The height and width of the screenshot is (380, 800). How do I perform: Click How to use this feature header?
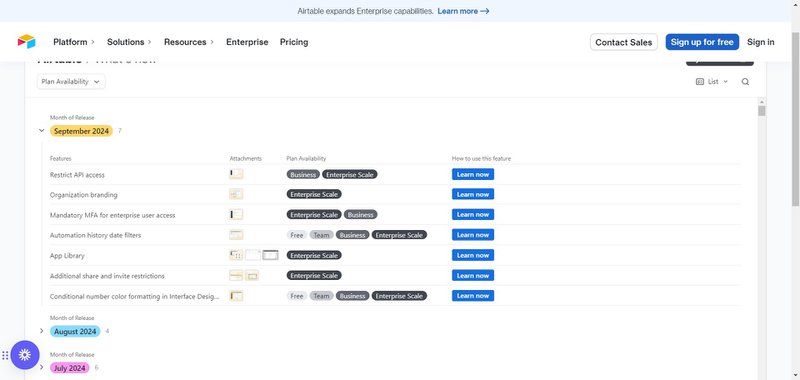[481, 159]
